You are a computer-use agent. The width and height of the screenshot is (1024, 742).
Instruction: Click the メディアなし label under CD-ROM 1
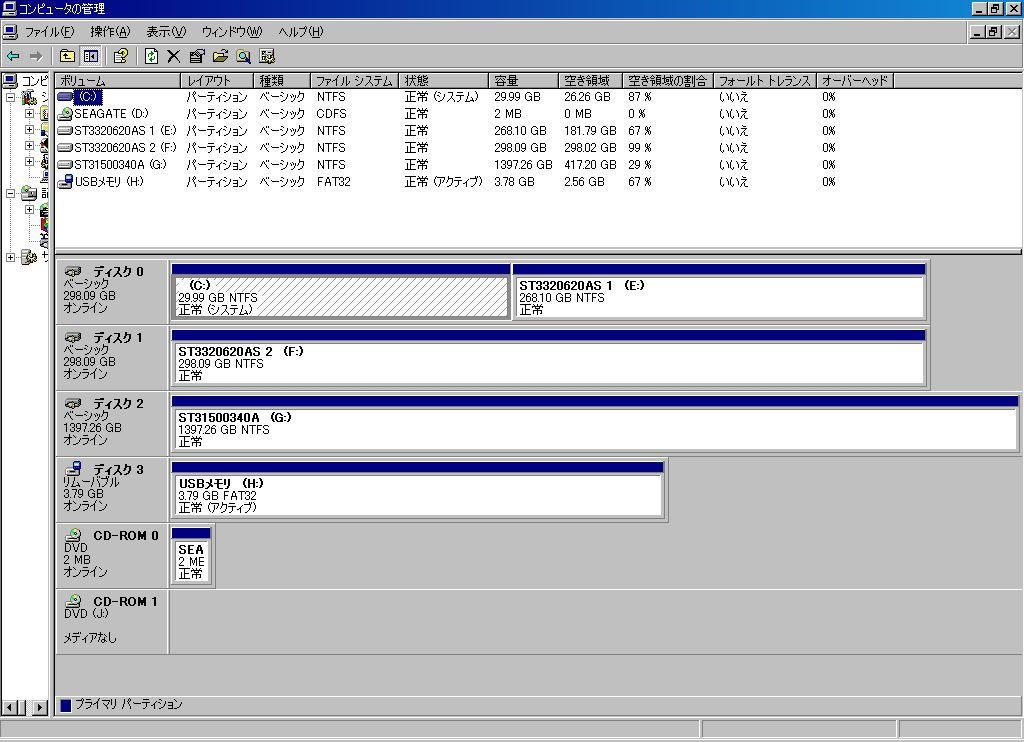[x=89, y=637]
